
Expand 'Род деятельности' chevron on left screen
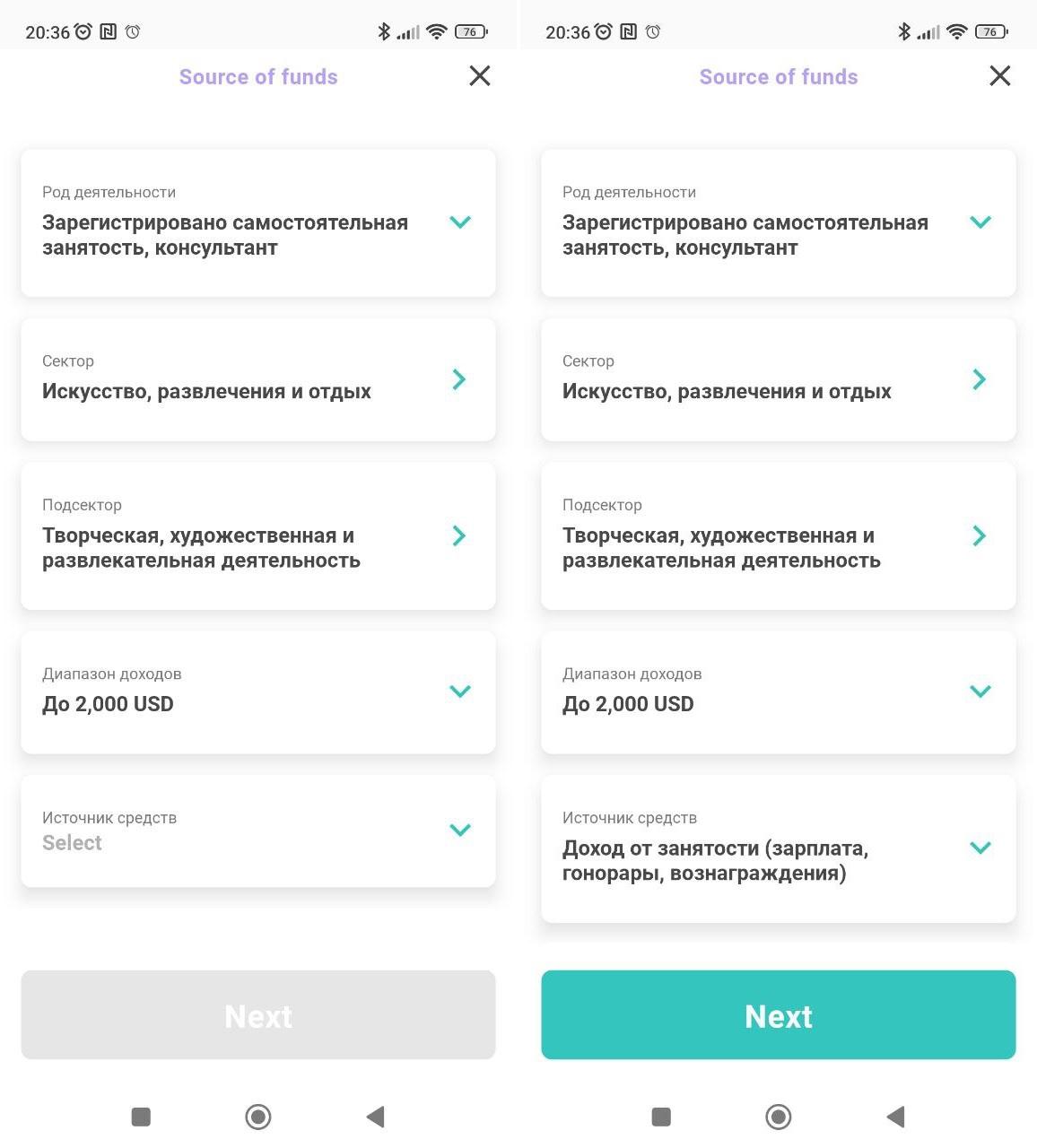click(460, 222)
